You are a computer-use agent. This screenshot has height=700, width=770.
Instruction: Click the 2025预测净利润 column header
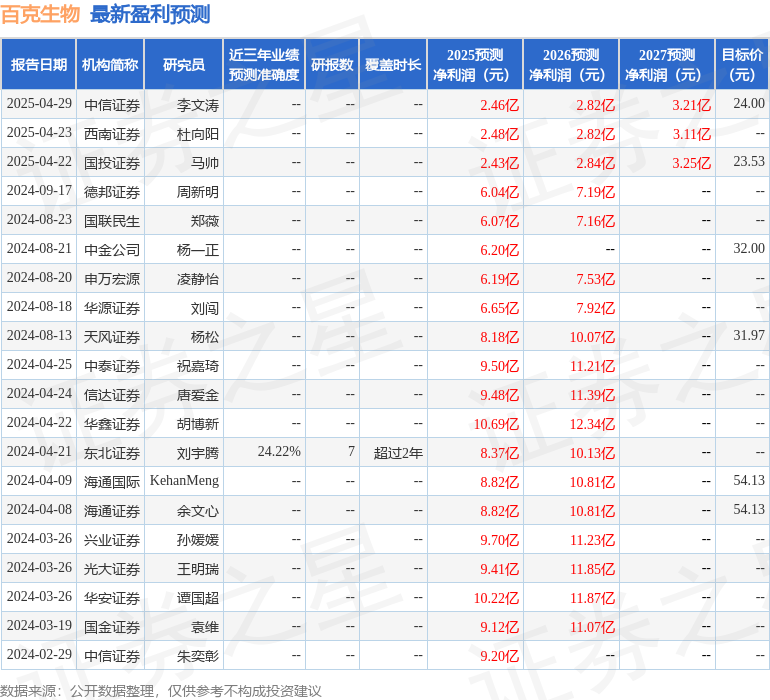(x=475, y=64)
